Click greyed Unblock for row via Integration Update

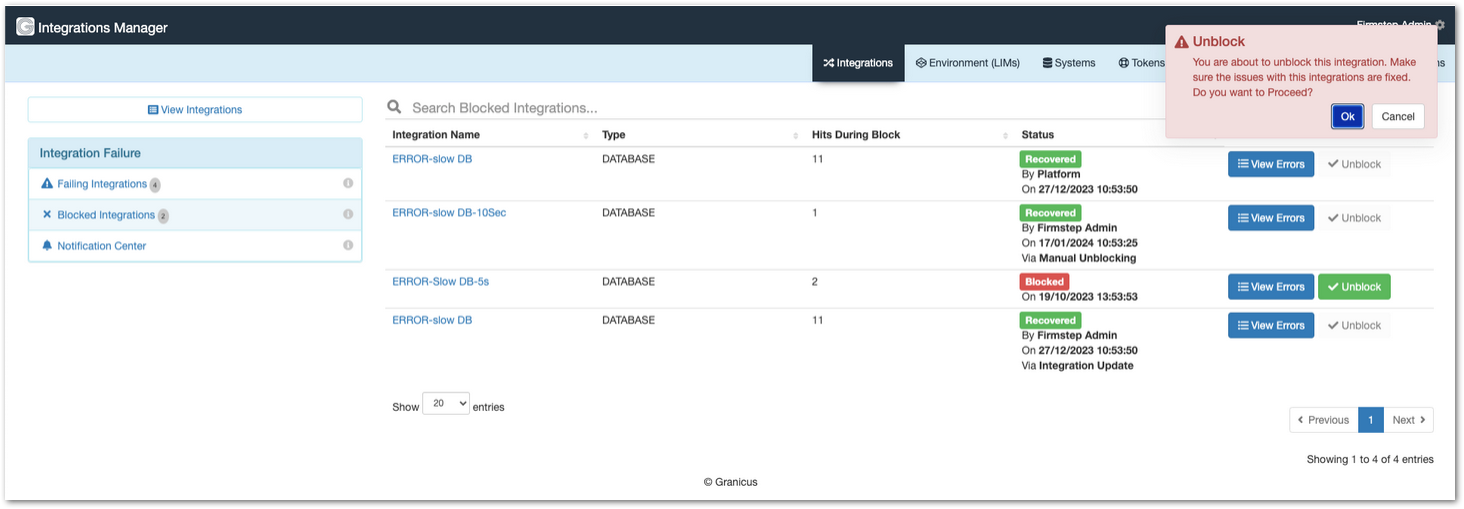coord(1354,325)
